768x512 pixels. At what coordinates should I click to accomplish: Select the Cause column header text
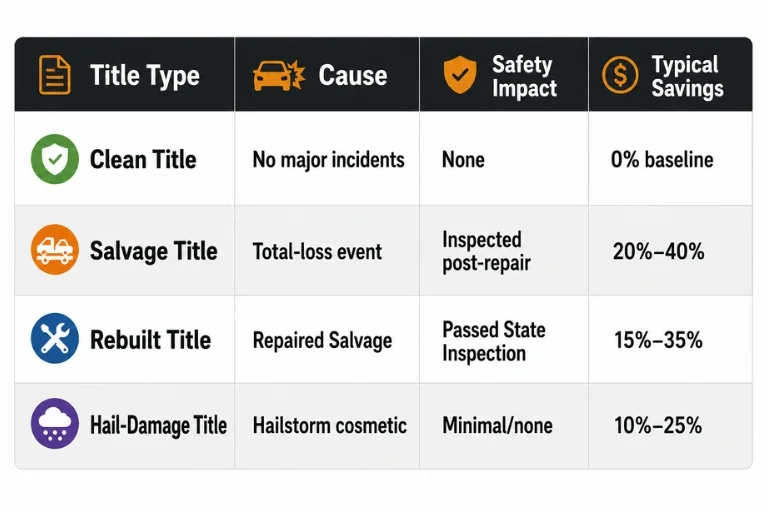point(353,75)
